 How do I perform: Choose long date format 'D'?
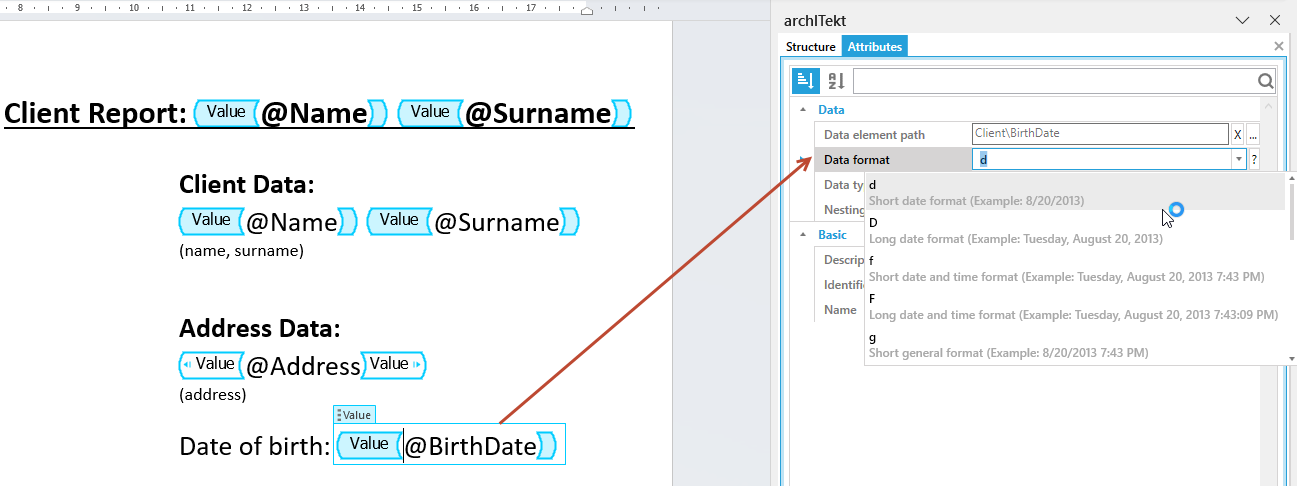click(1075, 230)
